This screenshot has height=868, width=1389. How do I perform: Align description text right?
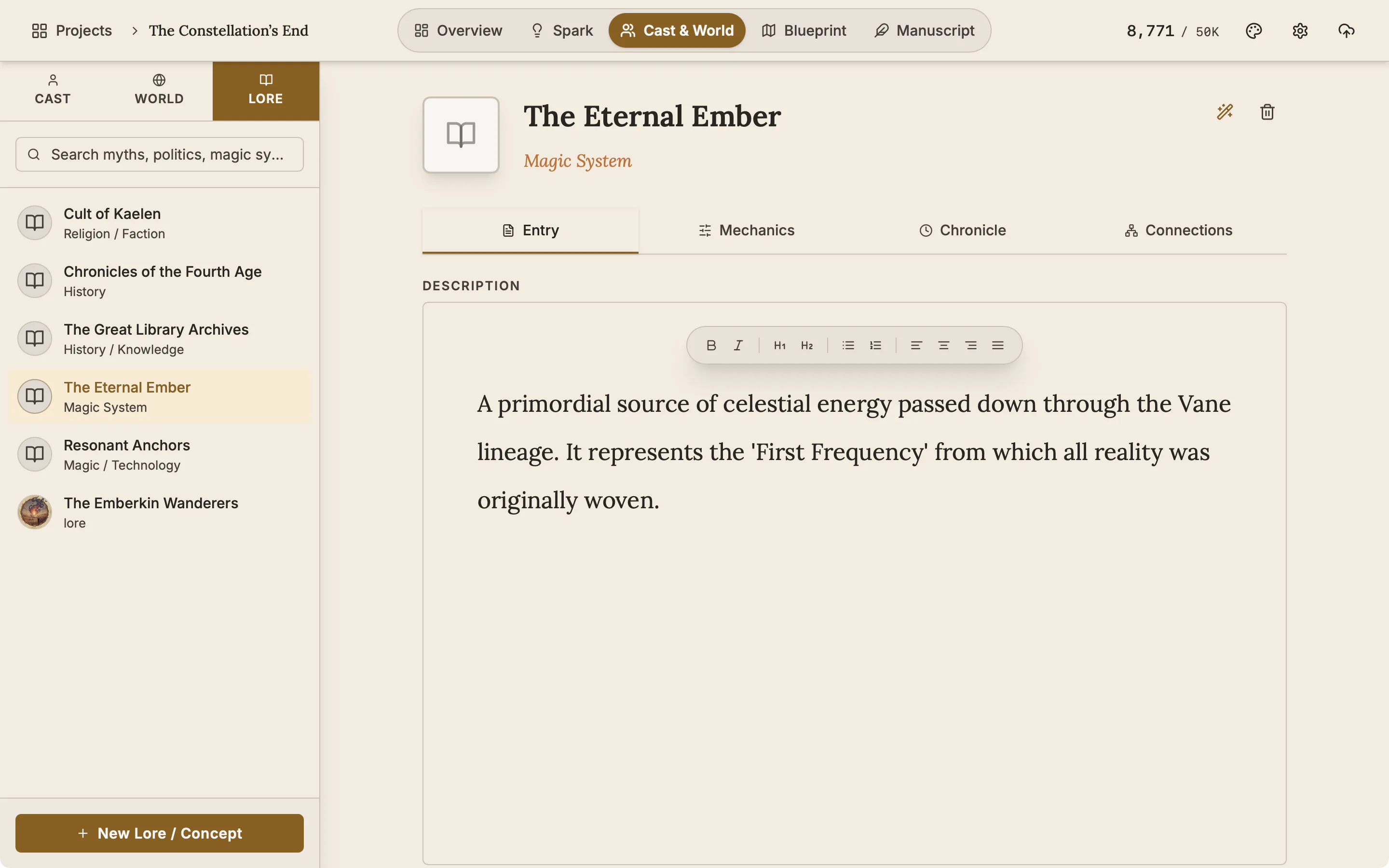tap(970, 345)
